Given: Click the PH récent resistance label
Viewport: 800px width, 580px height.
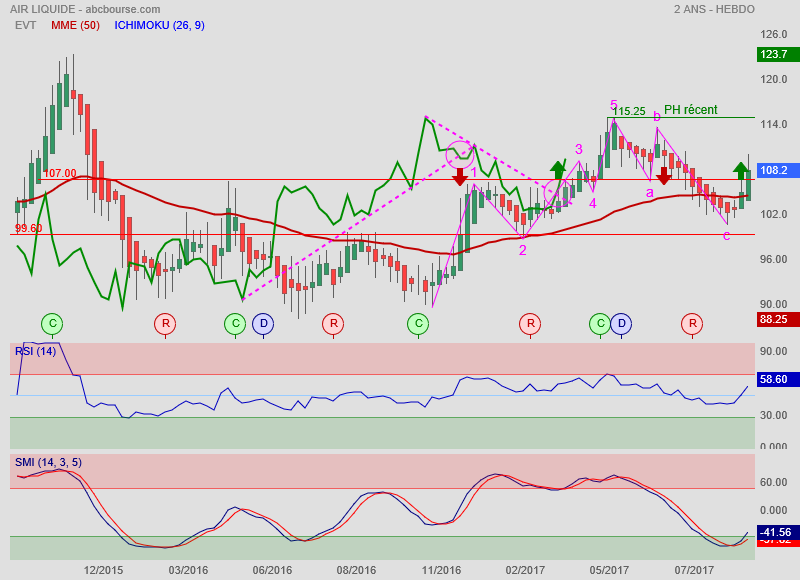Looking at the screenshot, I should tap(690, 110).
